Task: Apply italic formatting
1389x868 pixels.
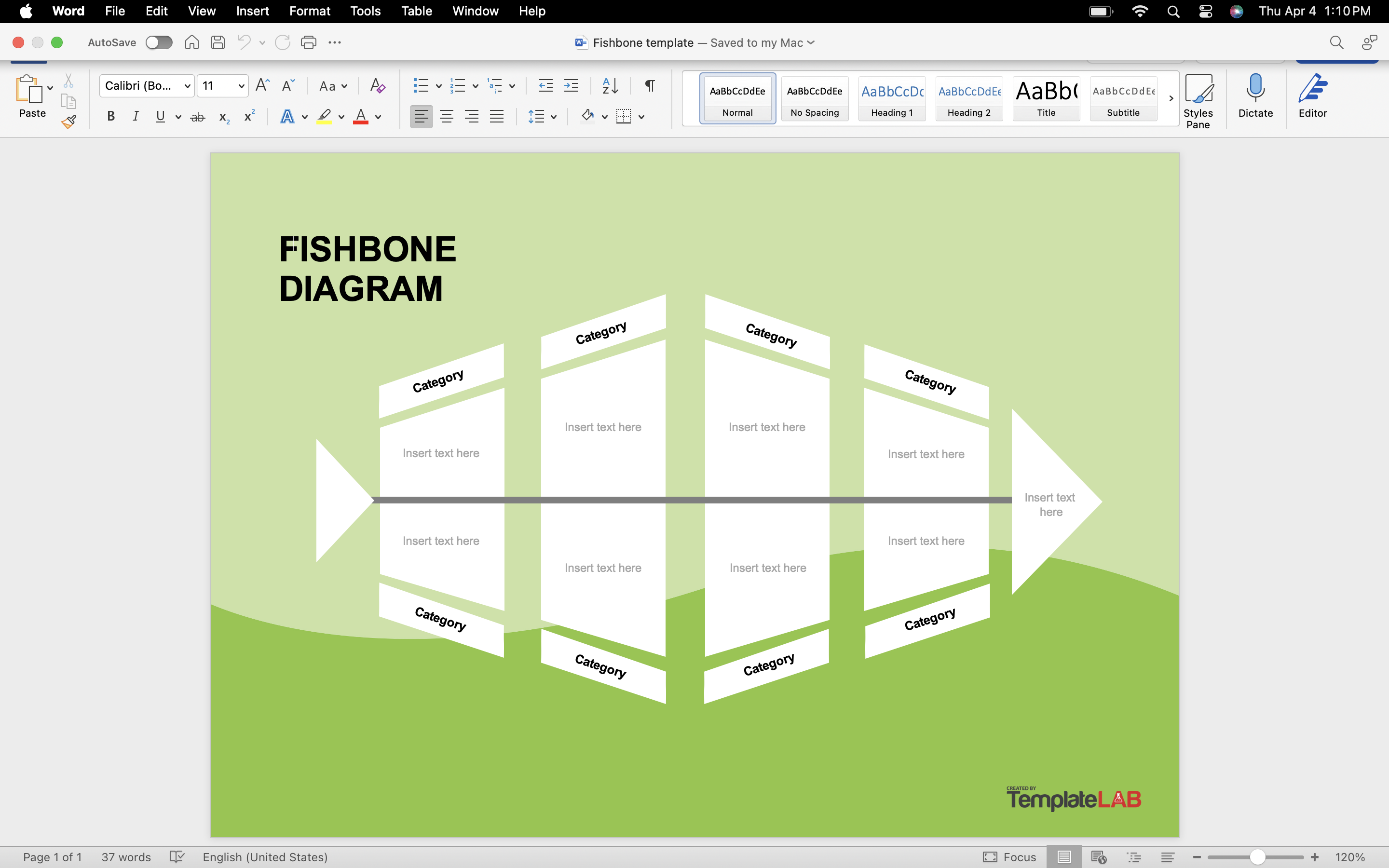Action: 136,117
